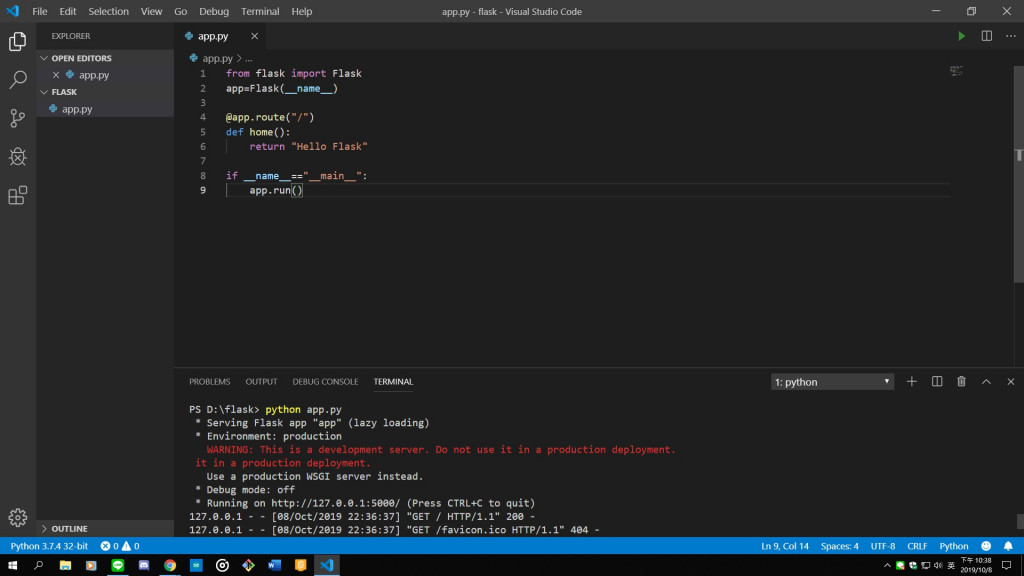Switch to the Problems panel tab
The width and height of the screenshot is (1024, 576).
point(210,381)
